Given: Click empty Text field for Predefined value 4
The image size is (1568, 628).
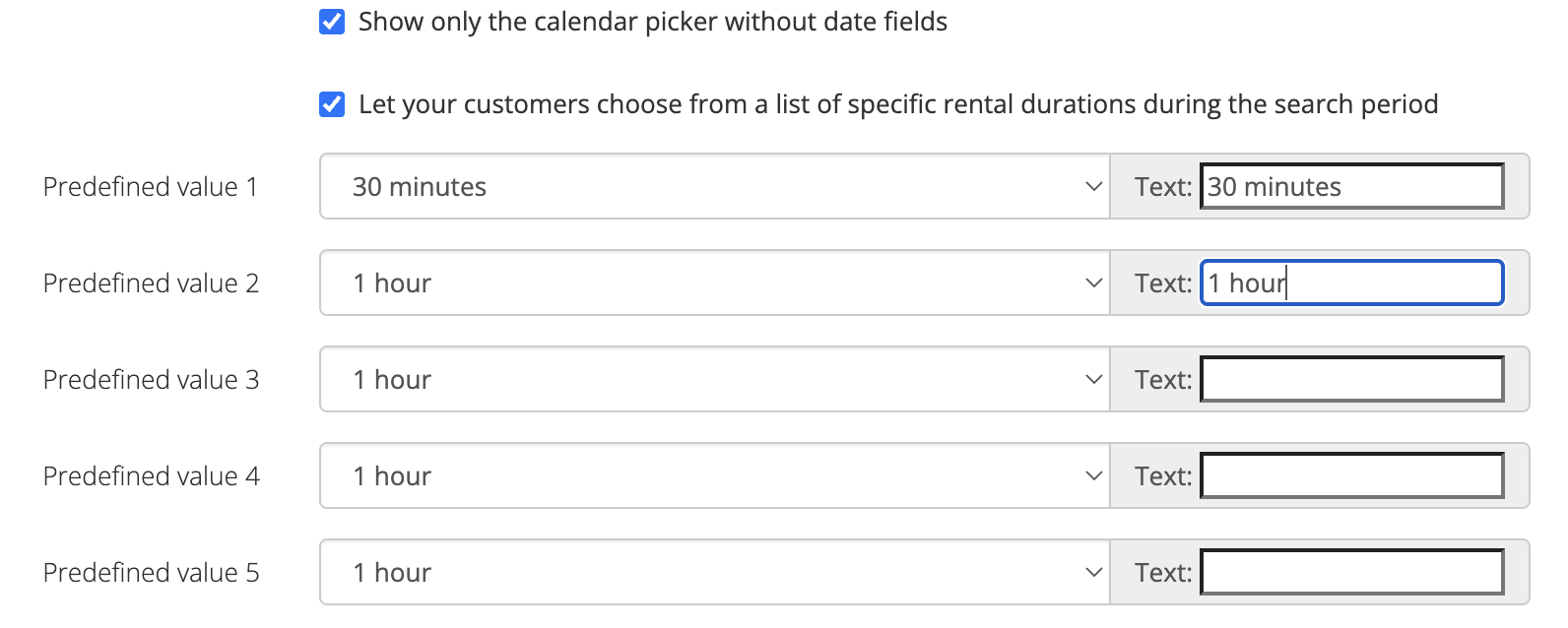Looking at the screenshot, I should 1351,475.
